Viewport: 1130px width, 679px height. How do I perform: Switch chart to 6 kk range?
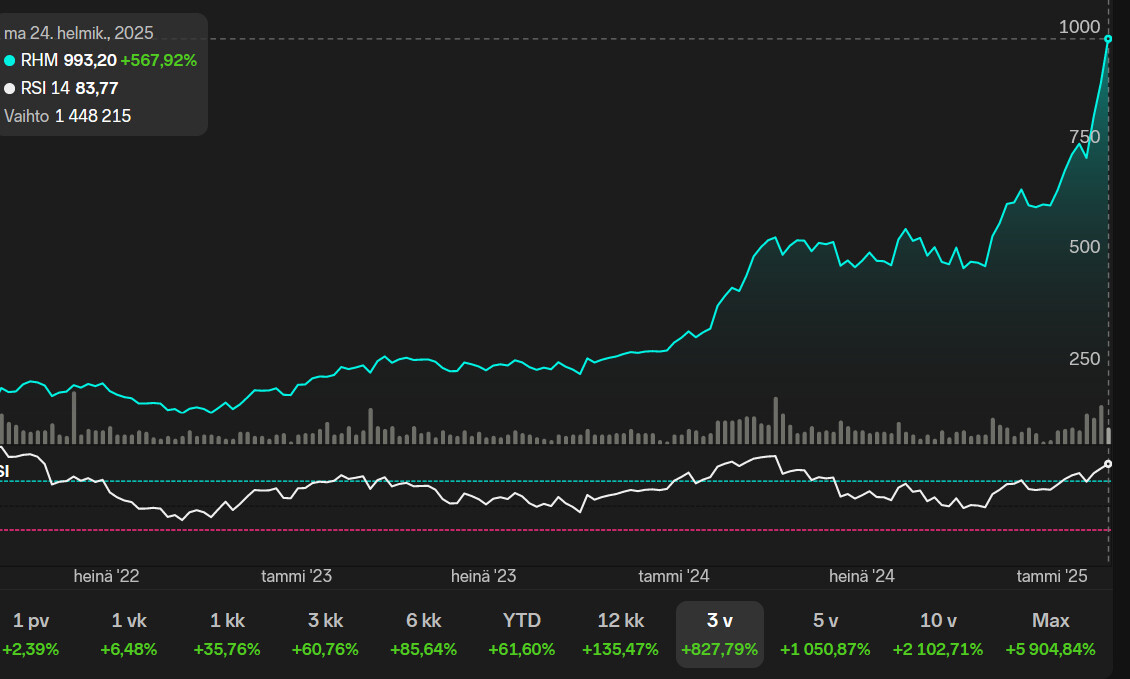tap(423, 634)
